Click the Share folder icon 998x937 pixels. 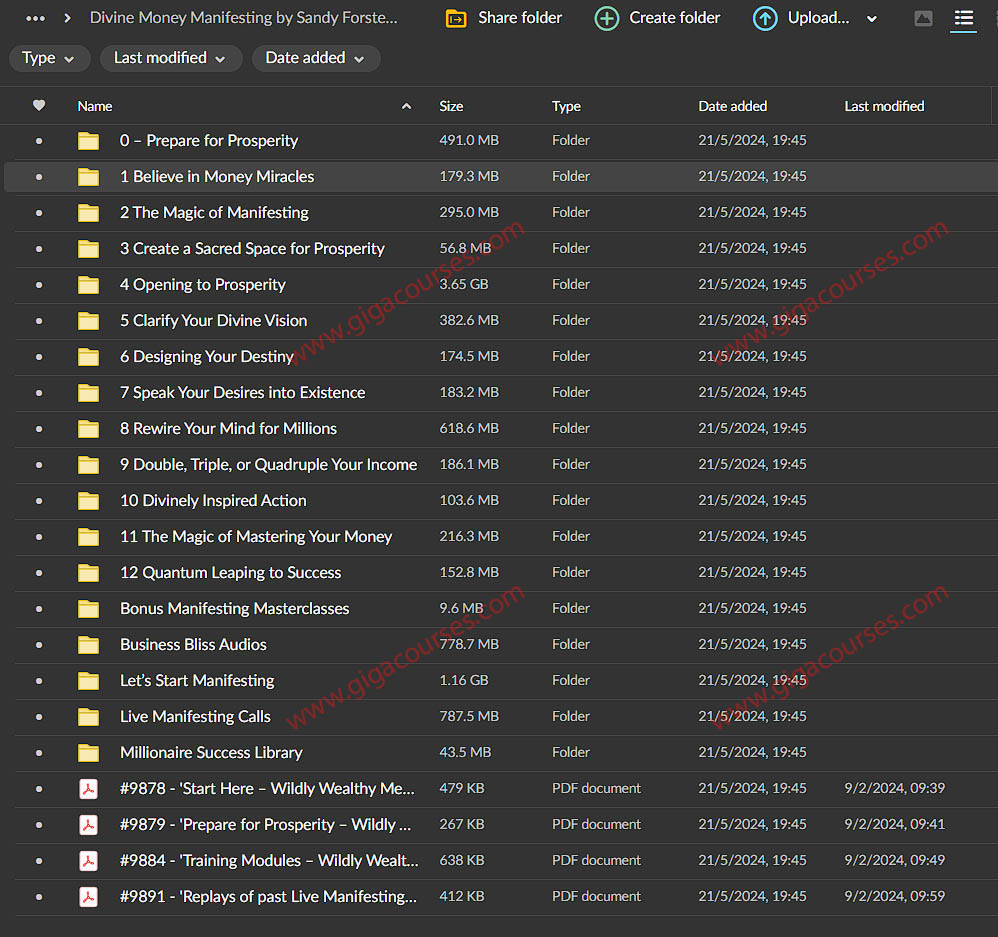[x=456, y=18]
